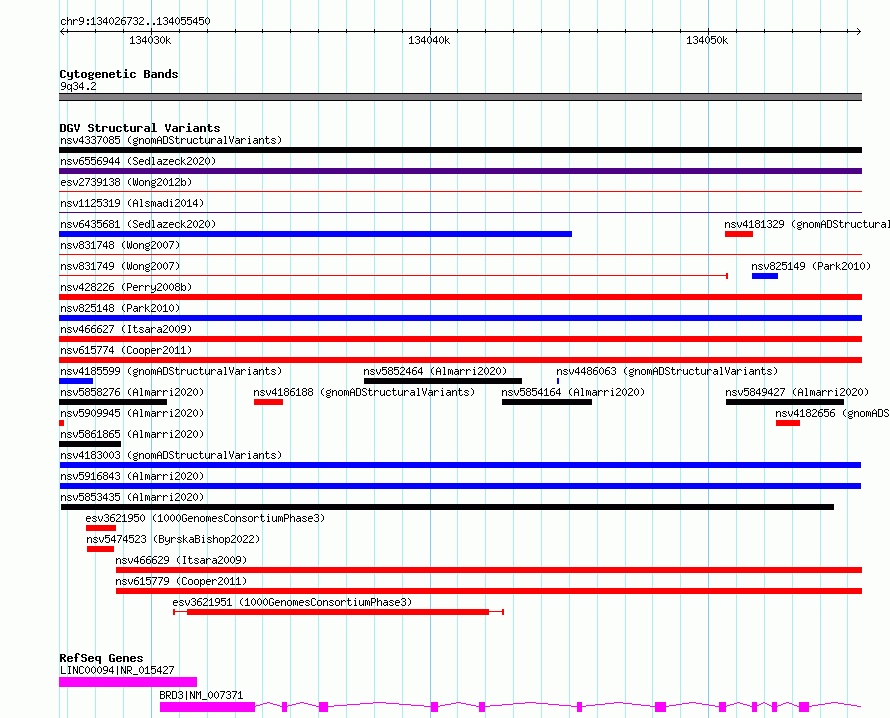
Task: Click the red esv3621951 variant bar
Action: pos(338,612)
